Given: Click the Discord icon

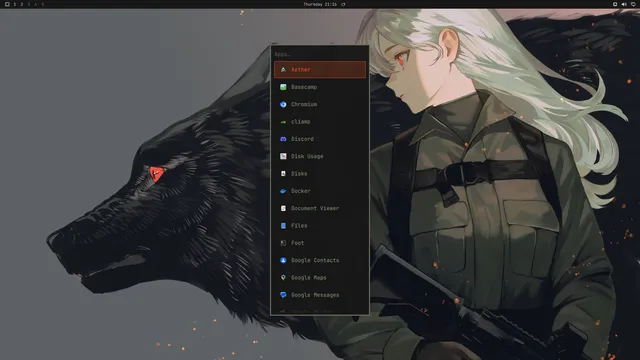Looking at the screenshot, I should pos(283,139).
